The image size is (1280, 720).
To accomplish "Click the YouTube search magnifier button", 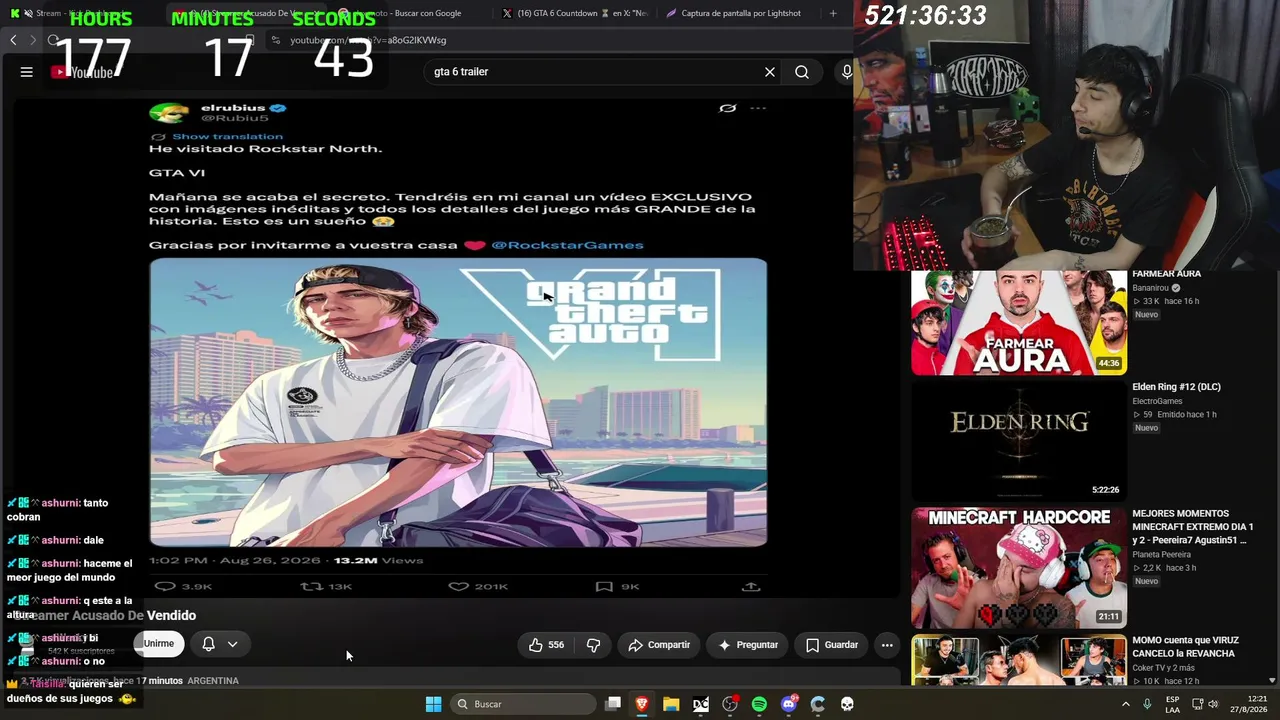I will point(802,72).
